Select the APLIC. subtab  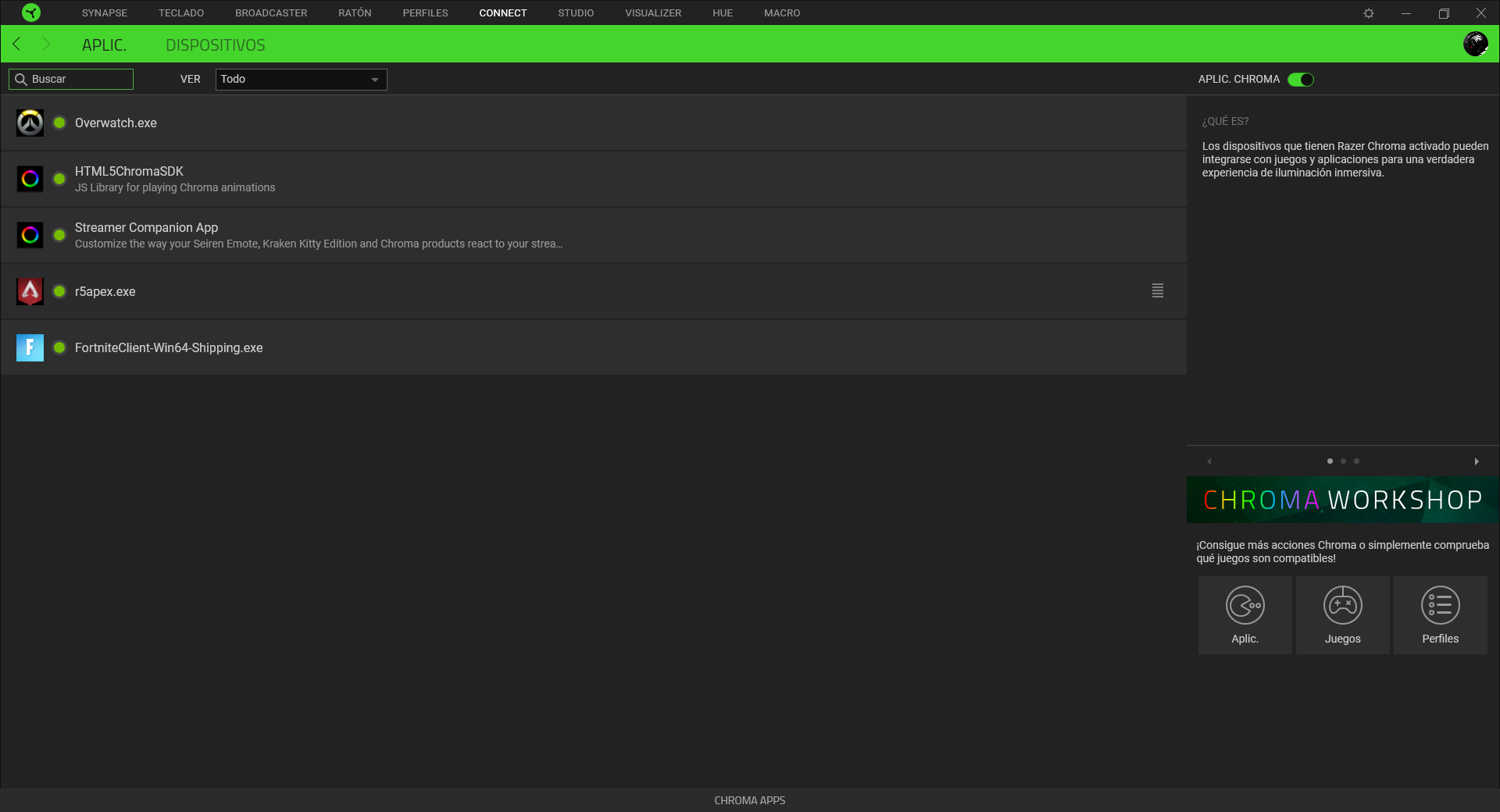click(104, 45)
